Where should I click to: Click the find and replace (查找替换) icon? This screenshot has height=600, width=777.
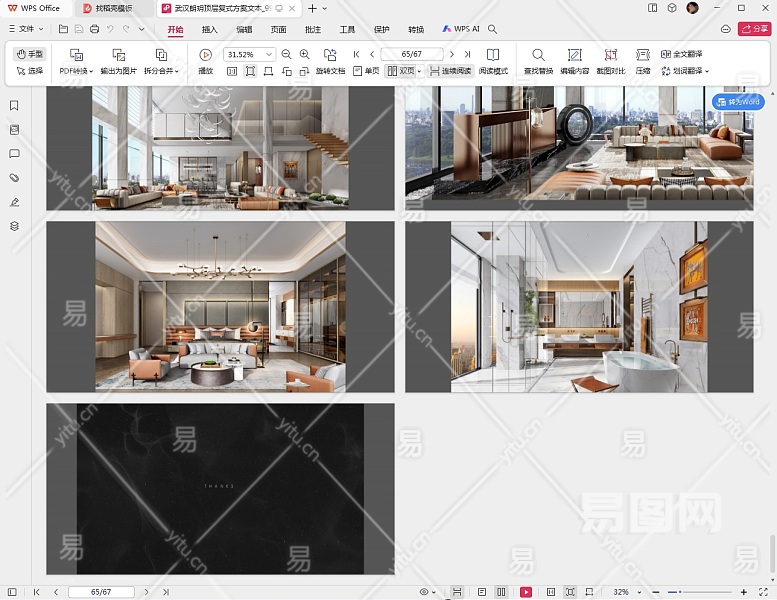(538, 55)
